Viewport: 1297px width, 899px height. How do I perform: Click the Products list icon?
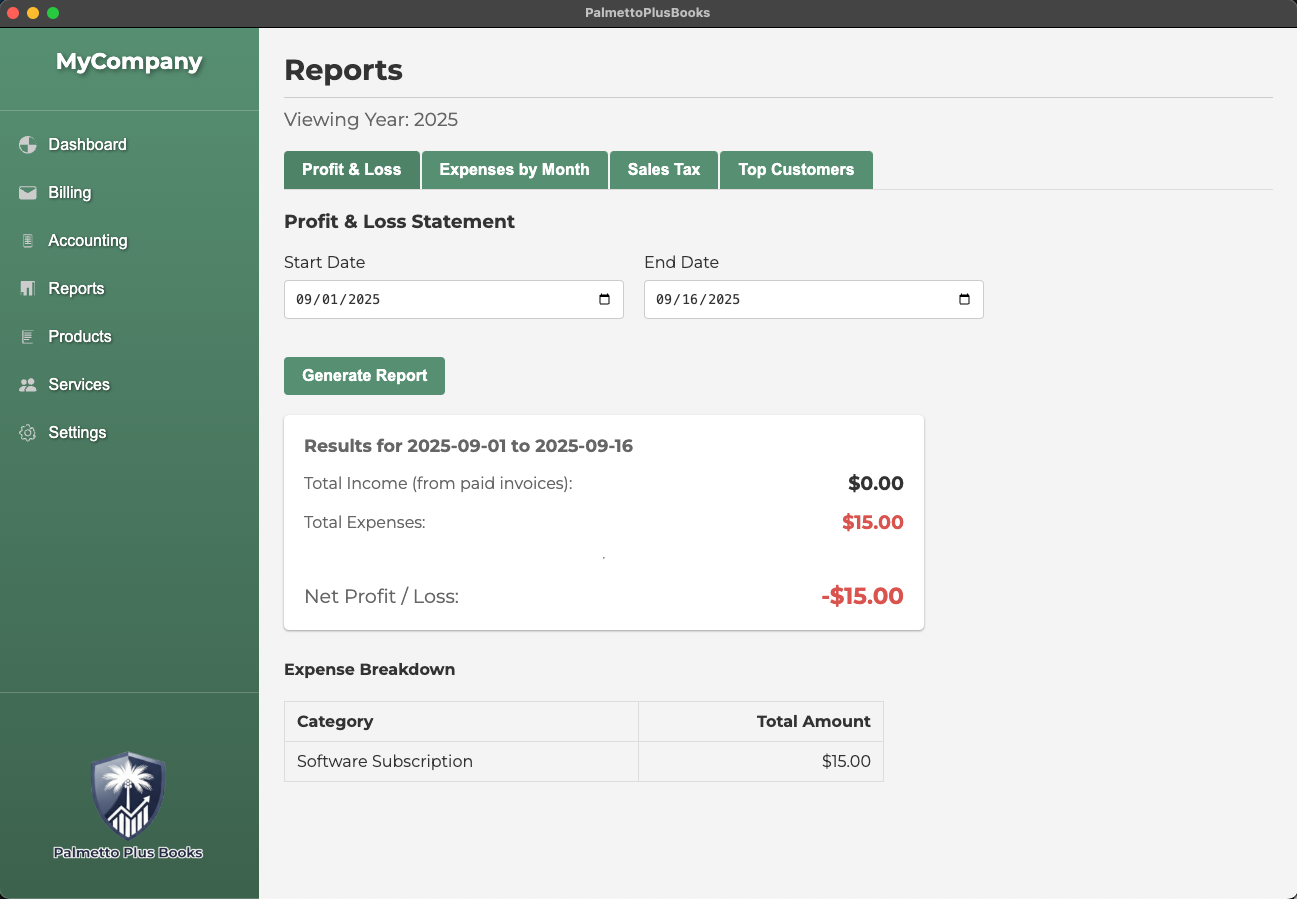pos(28,337)
